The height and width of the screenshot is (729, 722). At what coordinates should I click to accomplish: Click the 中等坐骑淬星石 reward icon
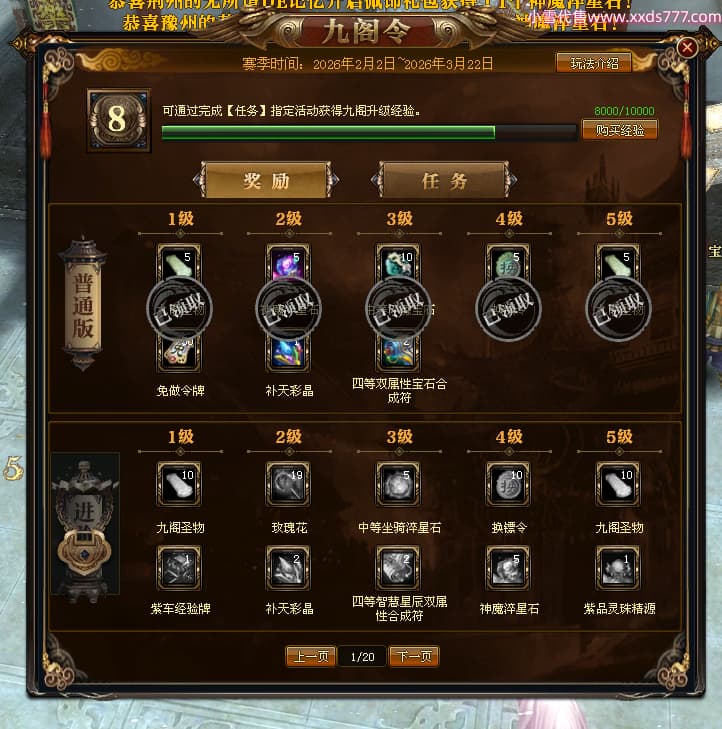[x=398, y=484]
